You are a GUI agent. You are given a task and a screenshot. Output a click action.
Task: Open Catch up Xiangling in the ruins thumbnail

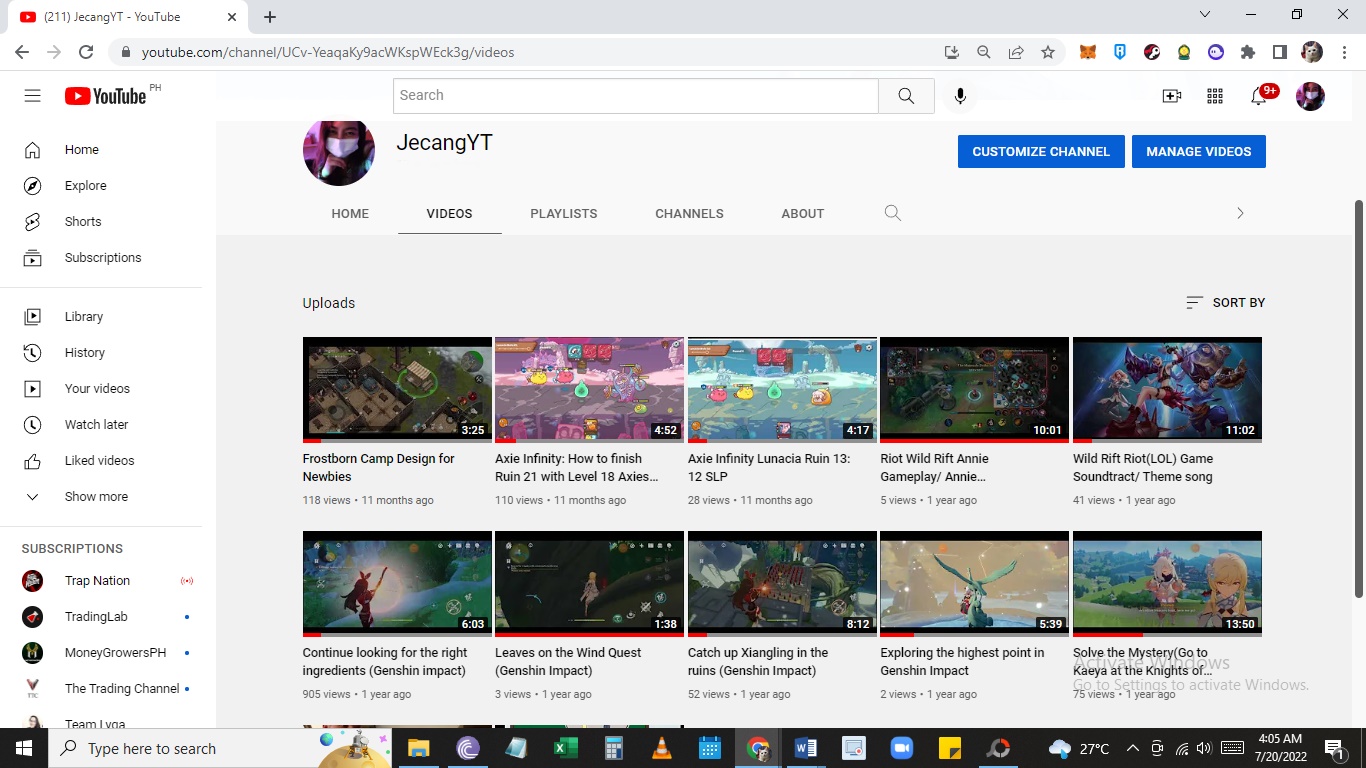[x=782, y=583]
